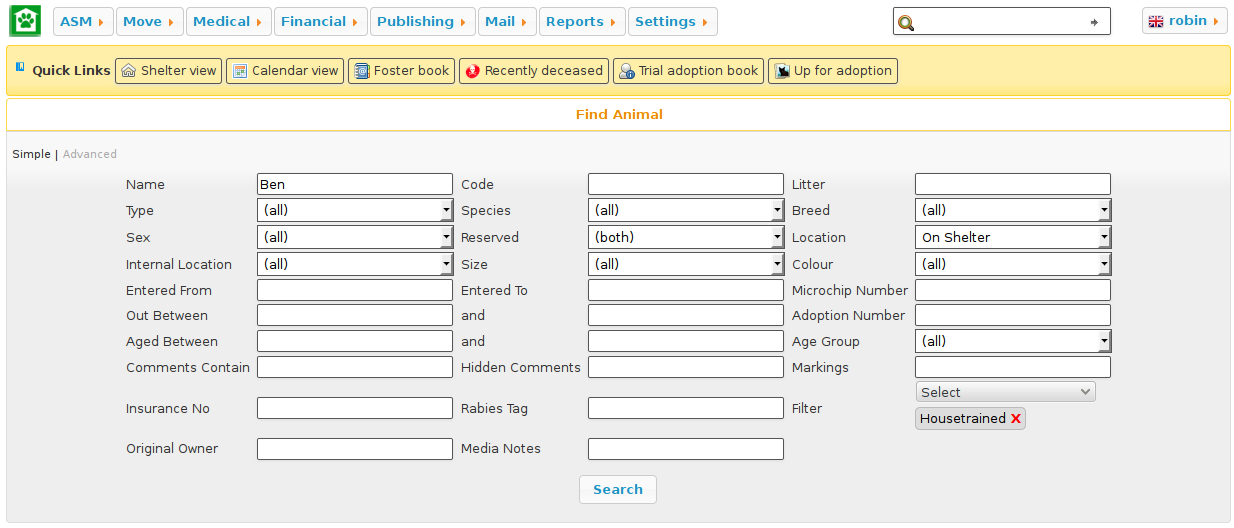
Task: Click the Microchip Number input field
Action: pyautogui.click(x=1012, y=290)
